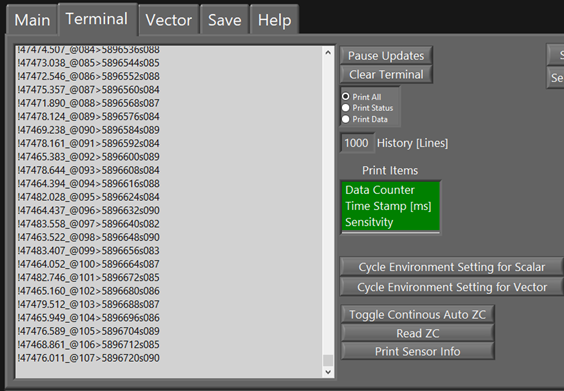Click terminal line !47465.160_@102>5896680s086
The image size is (564, 391).
88,291
